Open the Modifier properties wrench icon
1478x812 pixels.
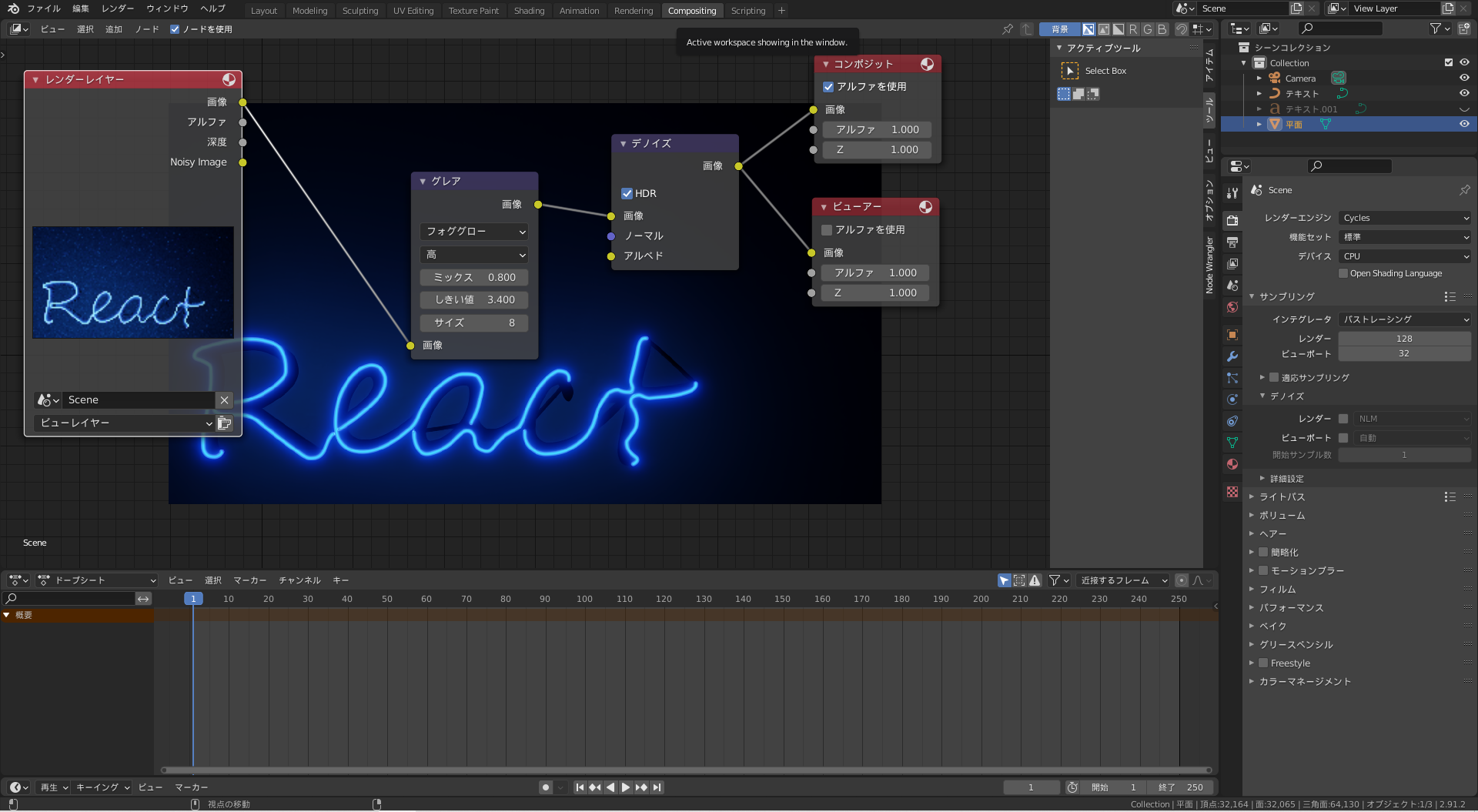(1232, 356)
